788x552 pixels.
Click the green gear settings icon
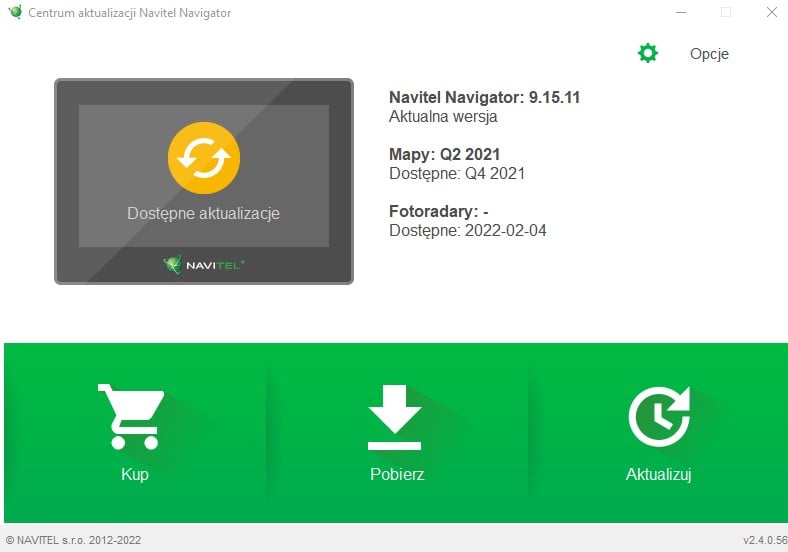648,53
